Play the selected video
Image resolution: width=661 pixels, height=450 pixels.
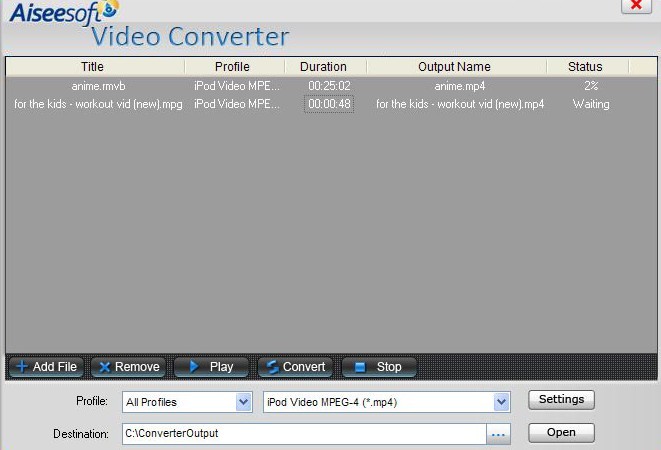(x=212, y=367)
